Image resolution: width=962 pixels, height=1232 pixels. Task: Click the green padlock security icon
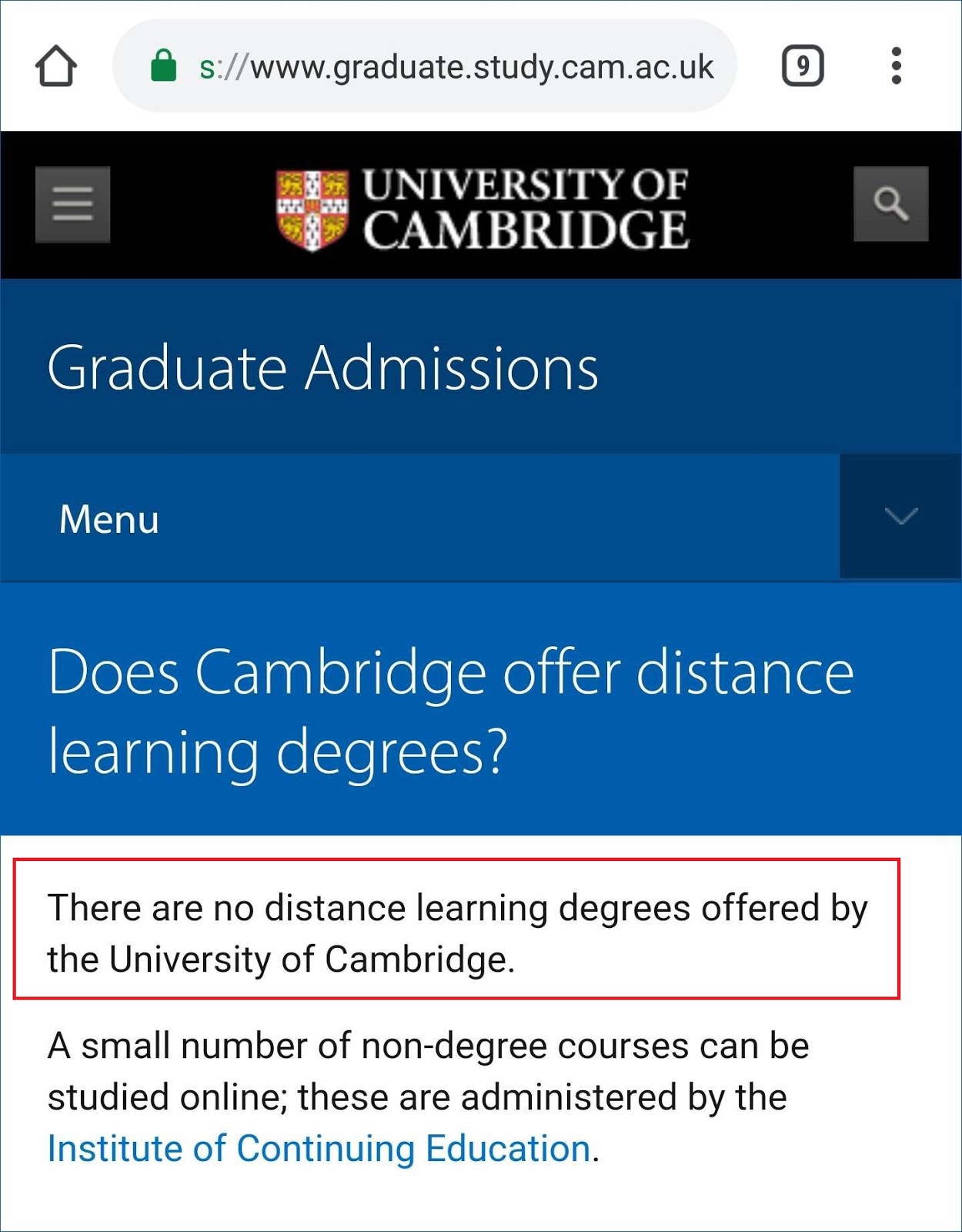click(163, 65)
